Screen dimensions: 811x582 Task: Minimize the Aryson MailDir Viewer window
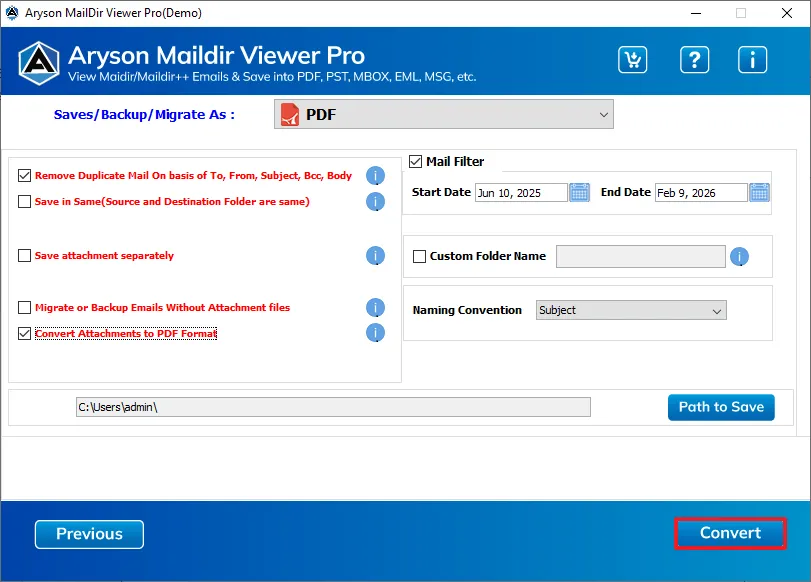click(696, 13)
